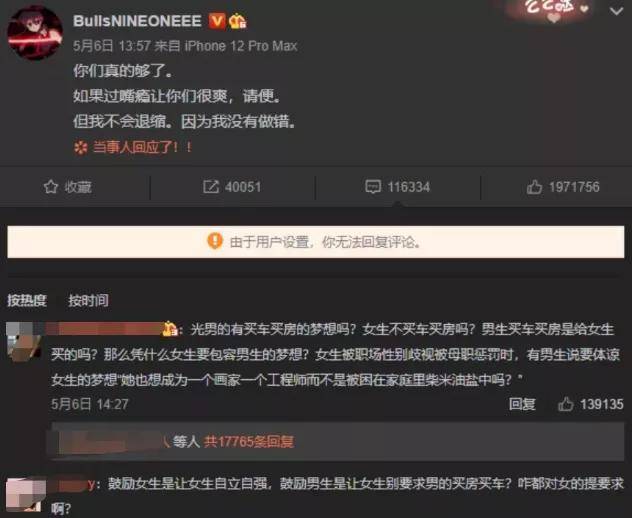
Task: Open comments via speech bubble icon 116334
Action: [x=373, y=187]
